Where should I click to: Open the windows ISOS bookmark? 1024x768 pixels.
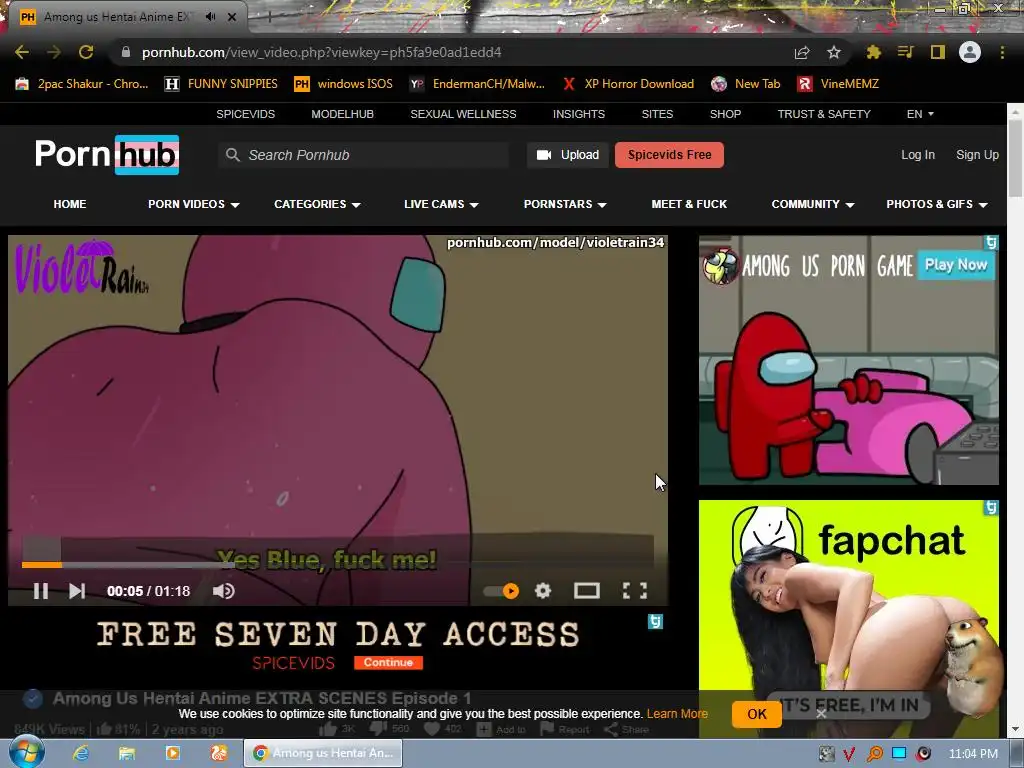point(344,84)
